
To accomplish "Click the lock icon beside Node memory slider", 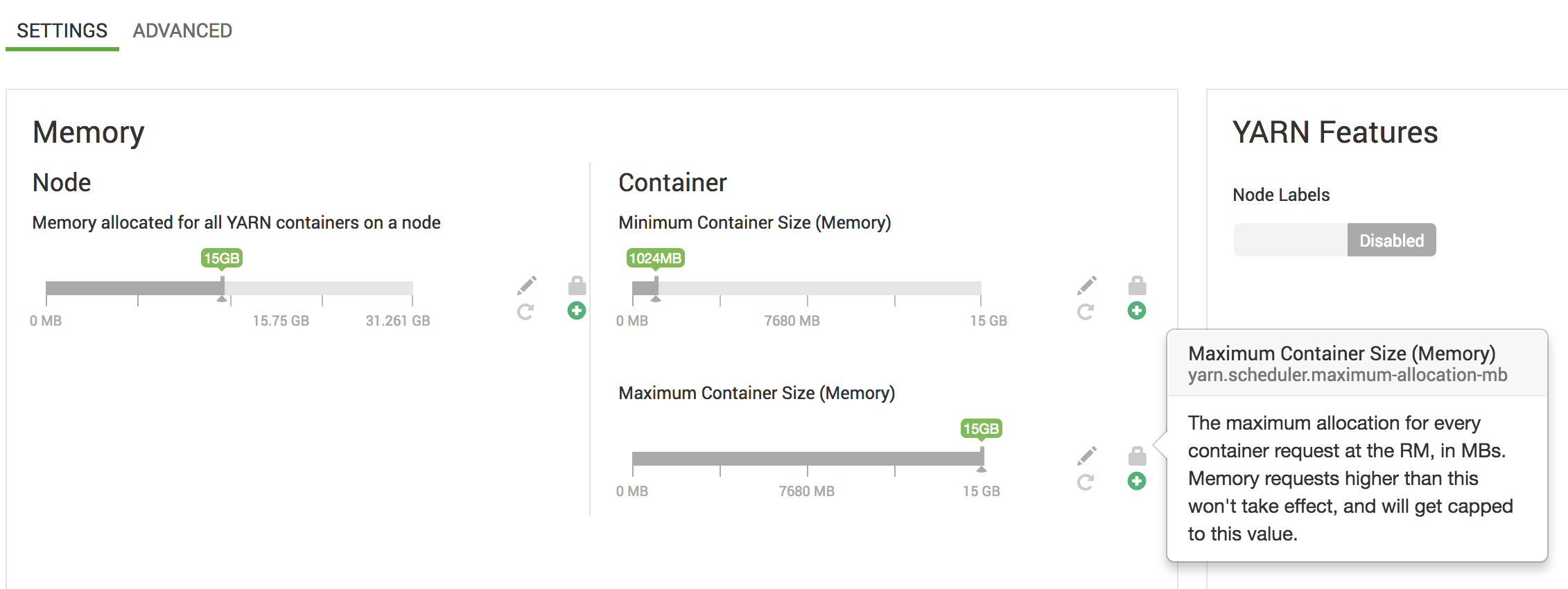I will [x=577, y=285].
